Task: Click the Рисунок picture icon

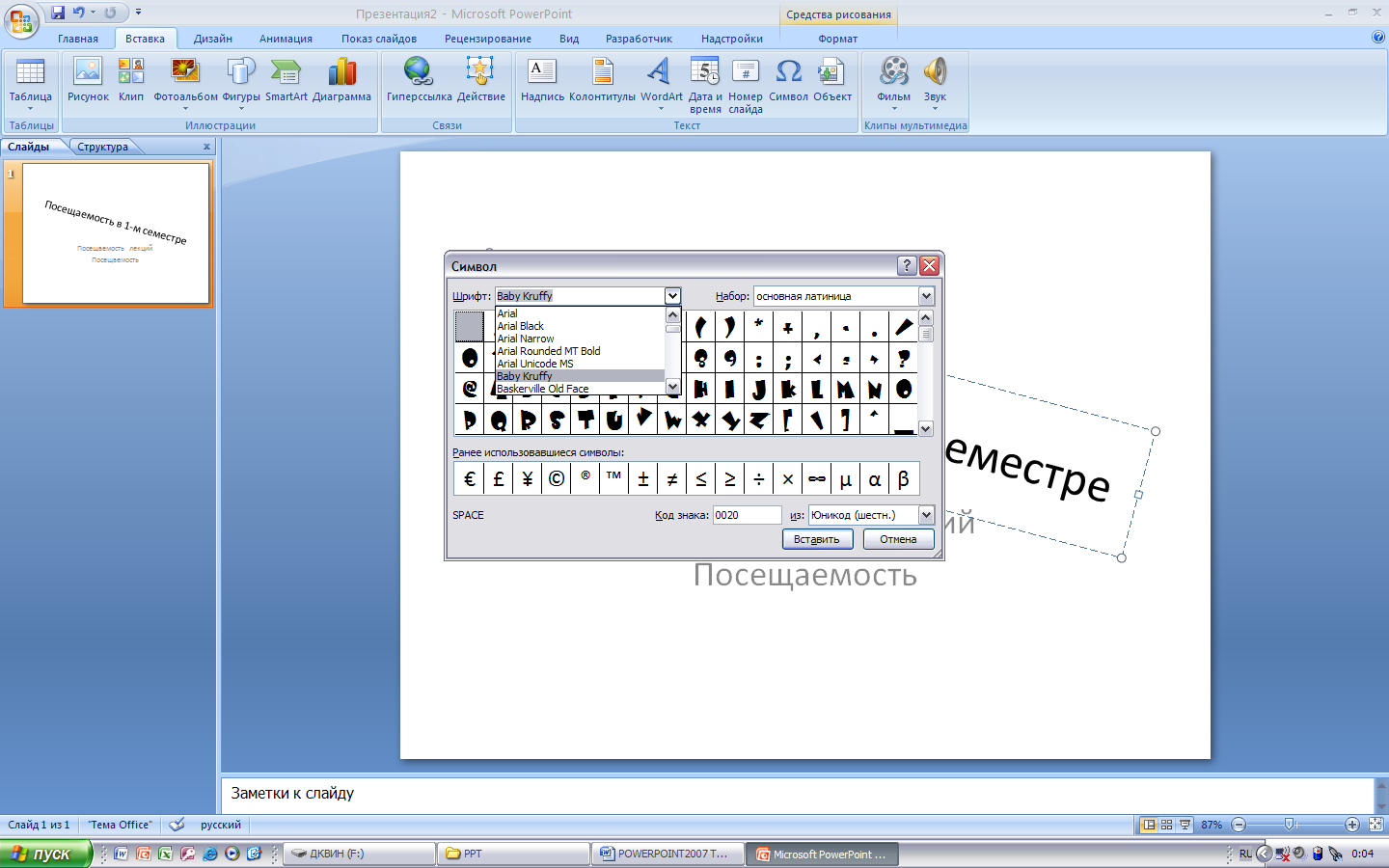Action: pyautogui.click(x=88, y=81)
